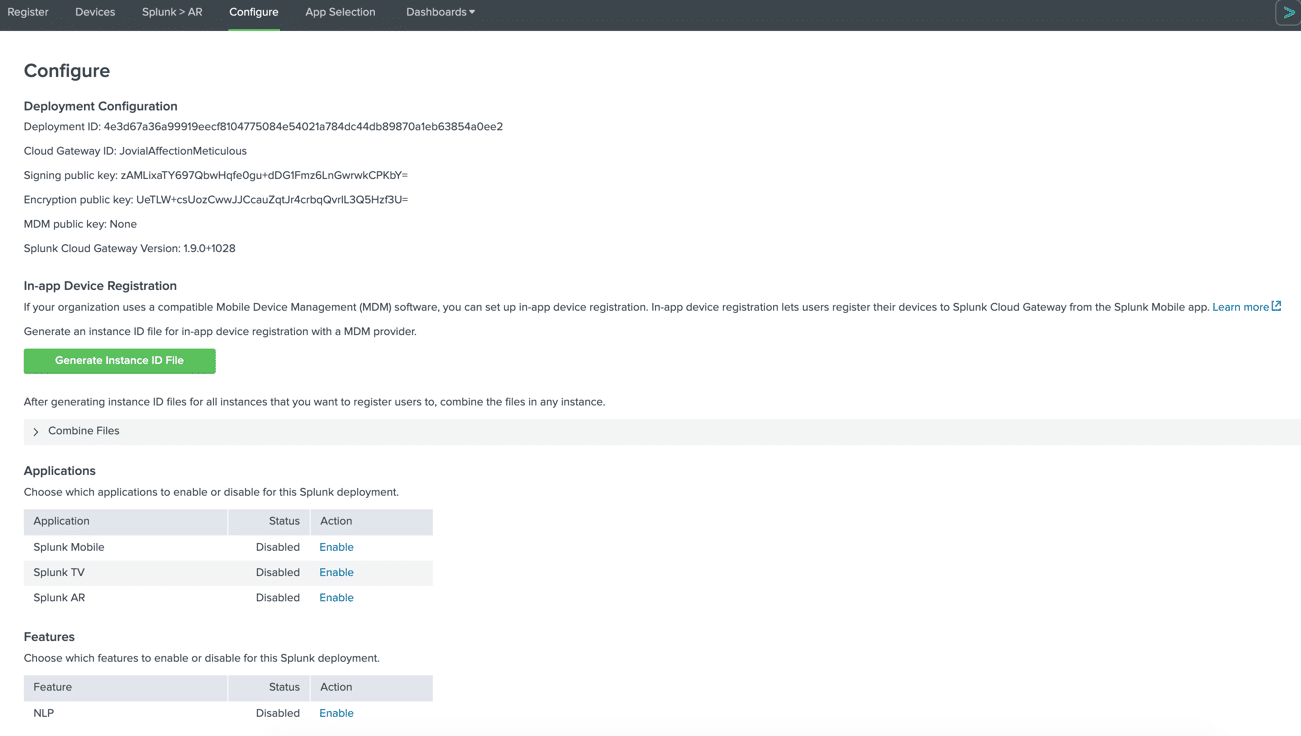Expand the Combine Files section
The image size is (1301, 736).
(662, 431)
